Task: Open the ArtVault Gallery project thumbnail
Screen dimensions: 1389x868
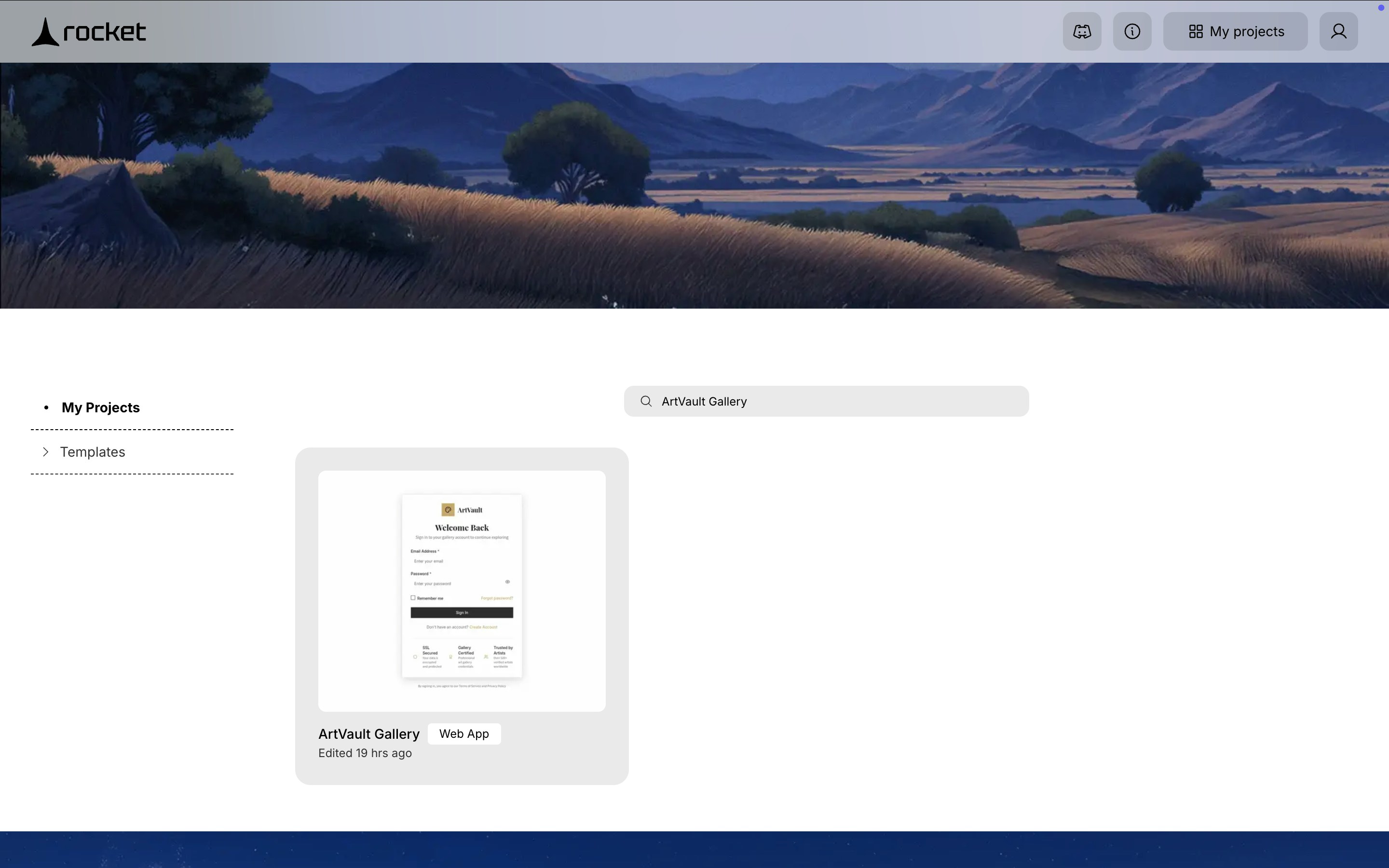Action: point(462,590)
